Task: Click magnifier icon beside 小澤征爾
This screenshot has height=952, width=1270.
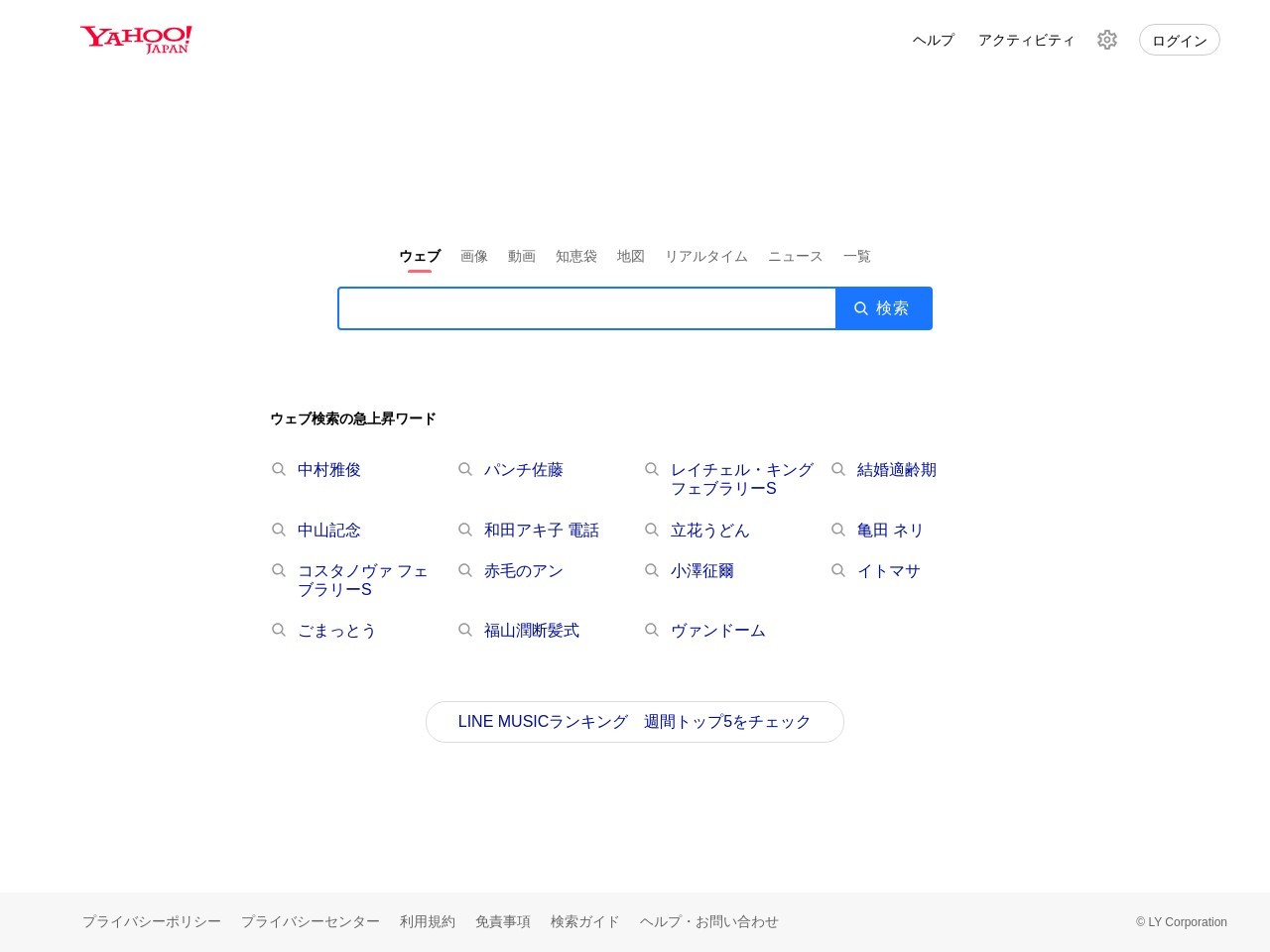Action: coord(652,570)
